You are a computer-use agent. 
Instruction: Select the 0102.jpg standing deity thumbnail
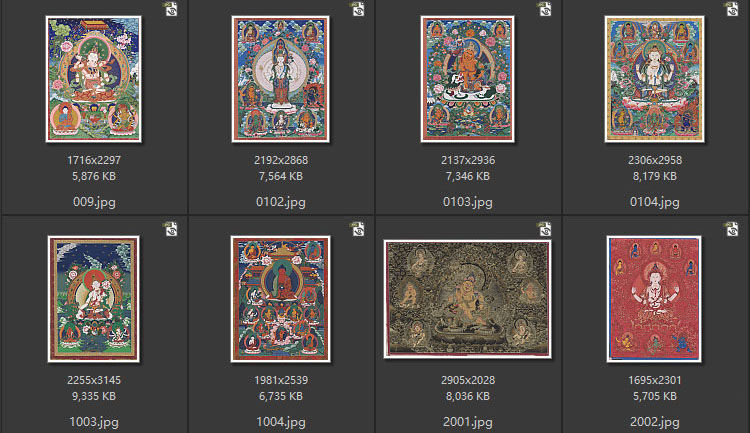pos(281,79)
